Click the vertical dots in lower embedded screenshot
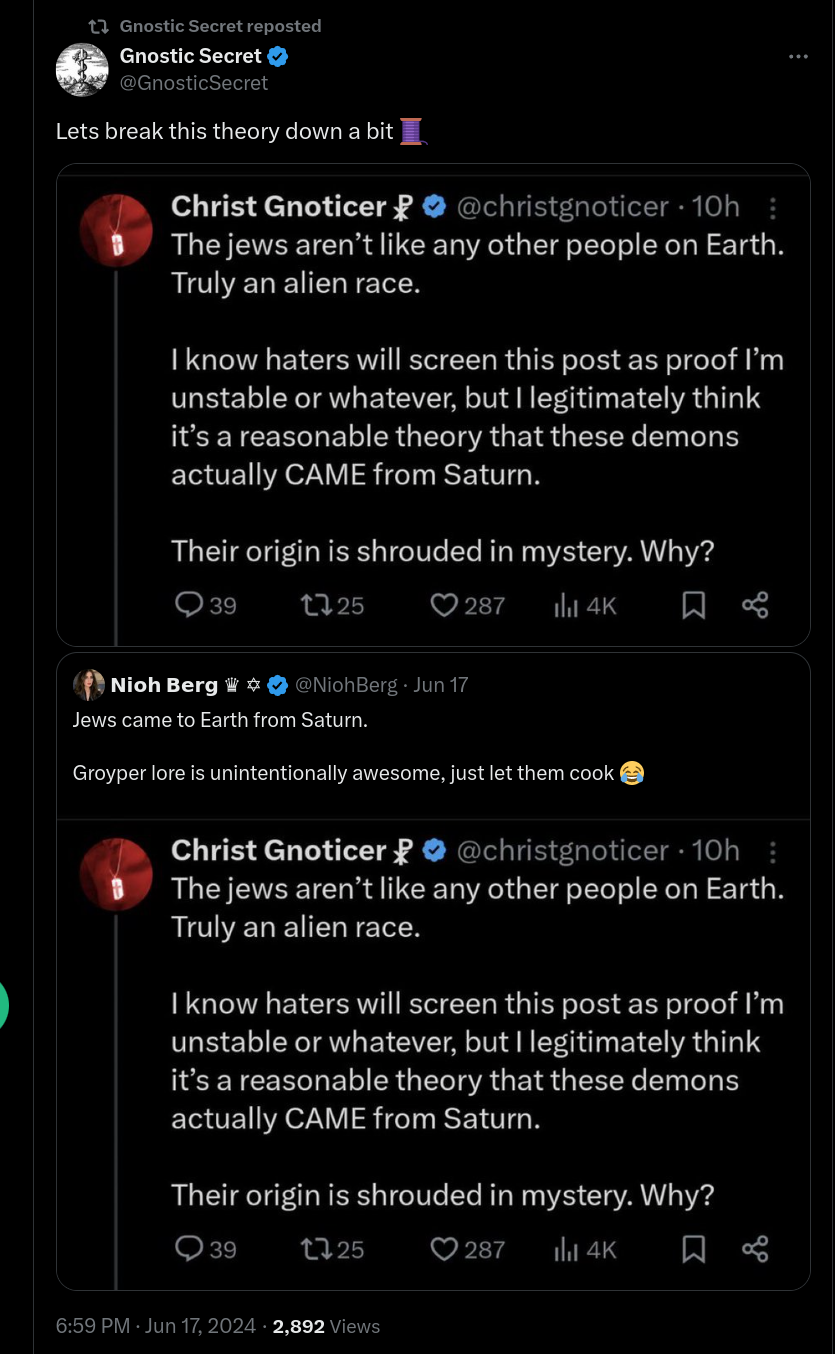 (772, 852)
